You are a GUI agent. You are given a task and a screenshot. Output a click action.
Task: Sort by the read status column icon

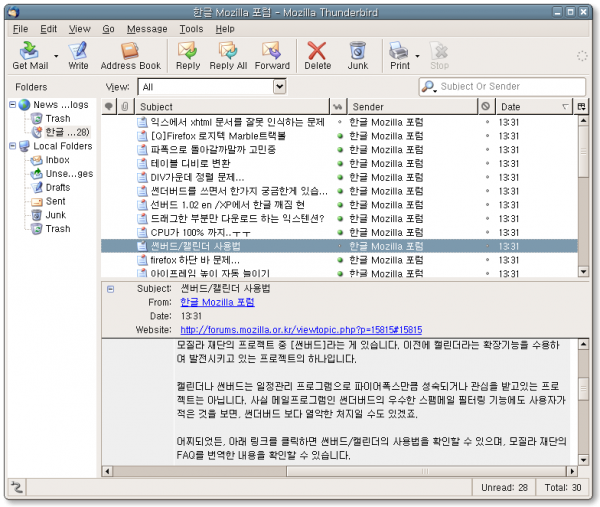pos(338,106)
